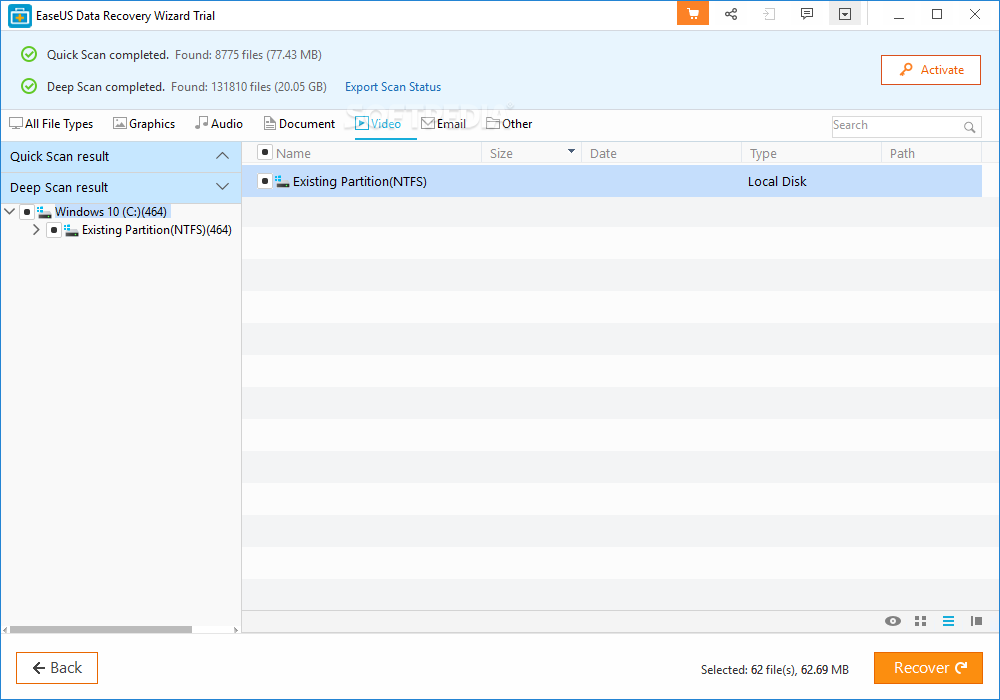This screenshot has height=700, width=1000.
Task: Click the tree panel horizontal scrollbar
Action: 101,629
